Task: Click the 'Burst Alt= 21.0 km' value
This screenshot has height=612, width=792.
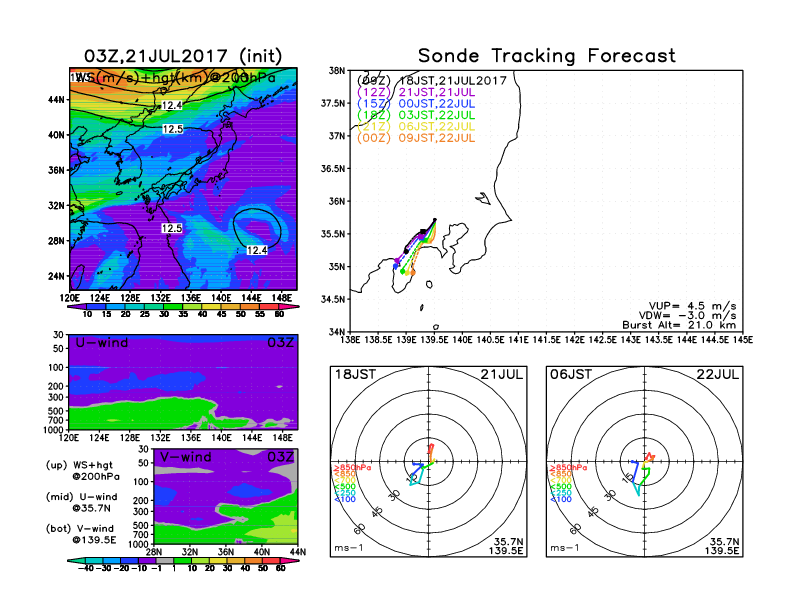Action: coord(679,325)
